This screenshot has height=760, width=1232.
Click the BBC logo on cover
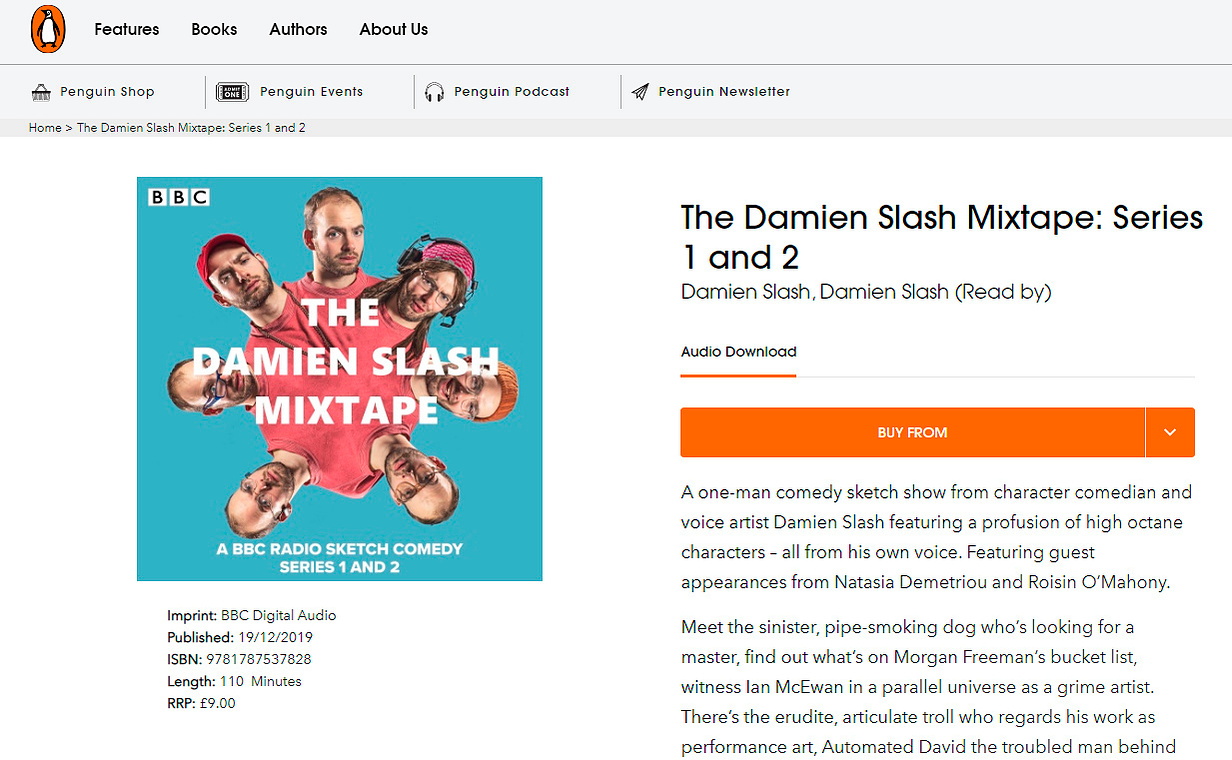click(x=179, y=197)
